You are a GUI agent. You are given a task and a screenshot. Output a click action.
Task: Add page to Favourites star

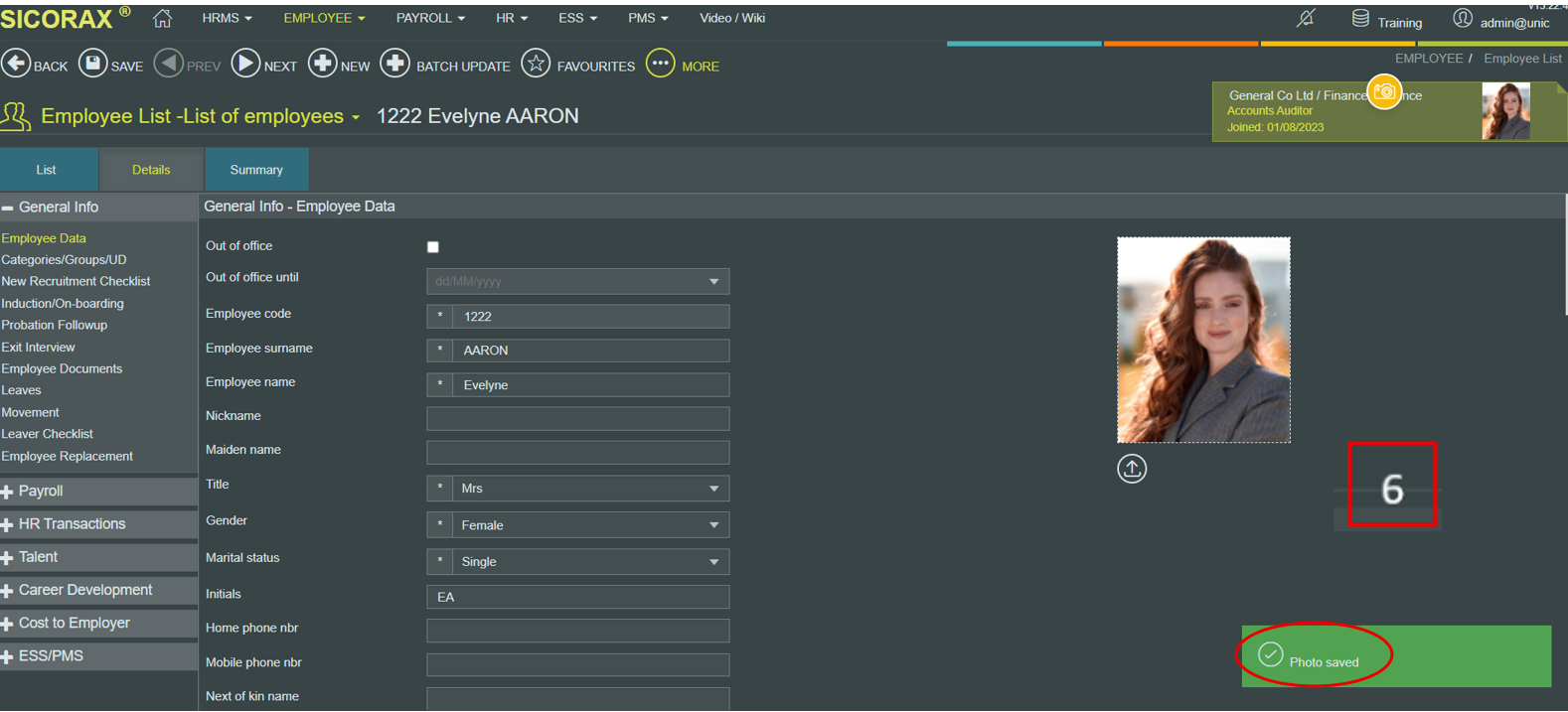point(536,65)
